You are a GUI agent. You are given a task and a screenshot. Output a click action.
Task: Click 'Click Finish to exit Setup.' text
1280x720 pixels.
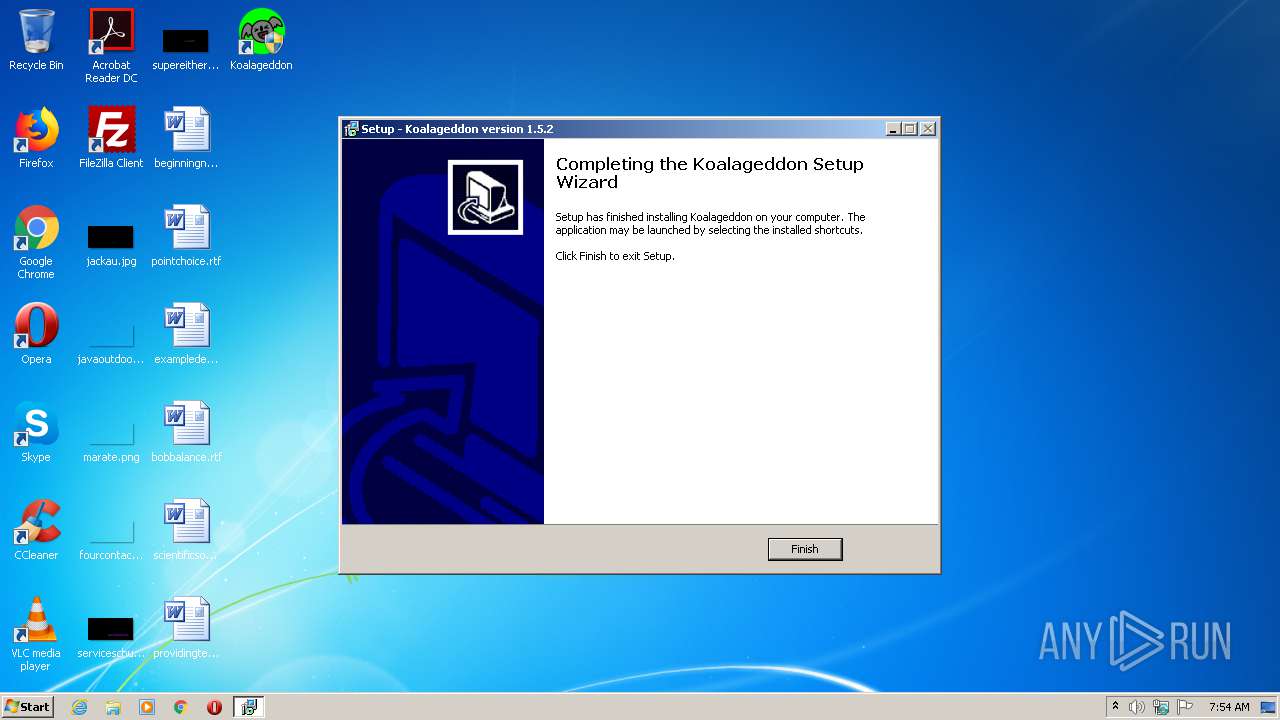615,256
